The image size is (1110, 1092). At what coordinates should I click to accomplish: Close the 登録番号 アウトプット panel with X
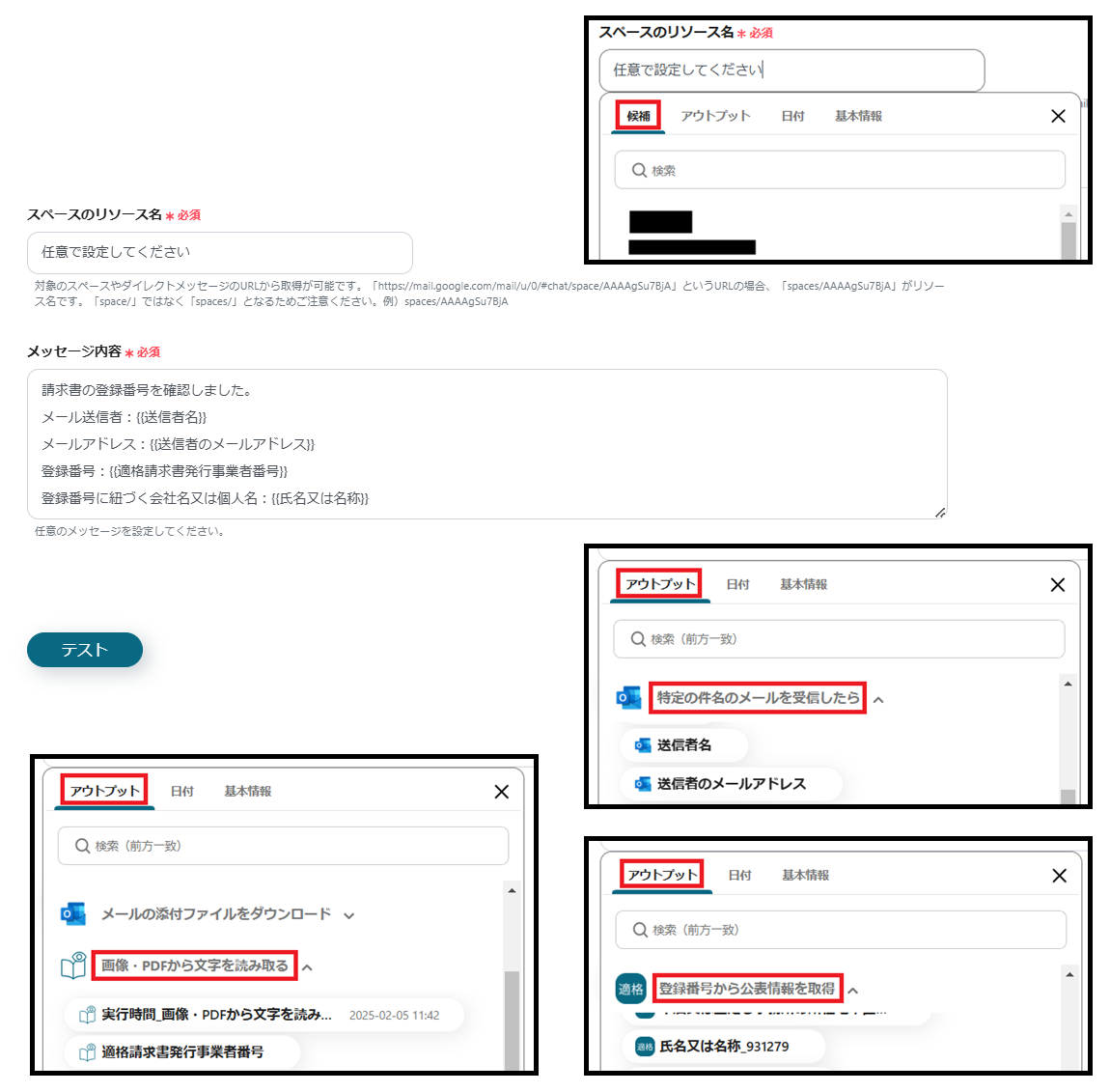point(1059,876)
